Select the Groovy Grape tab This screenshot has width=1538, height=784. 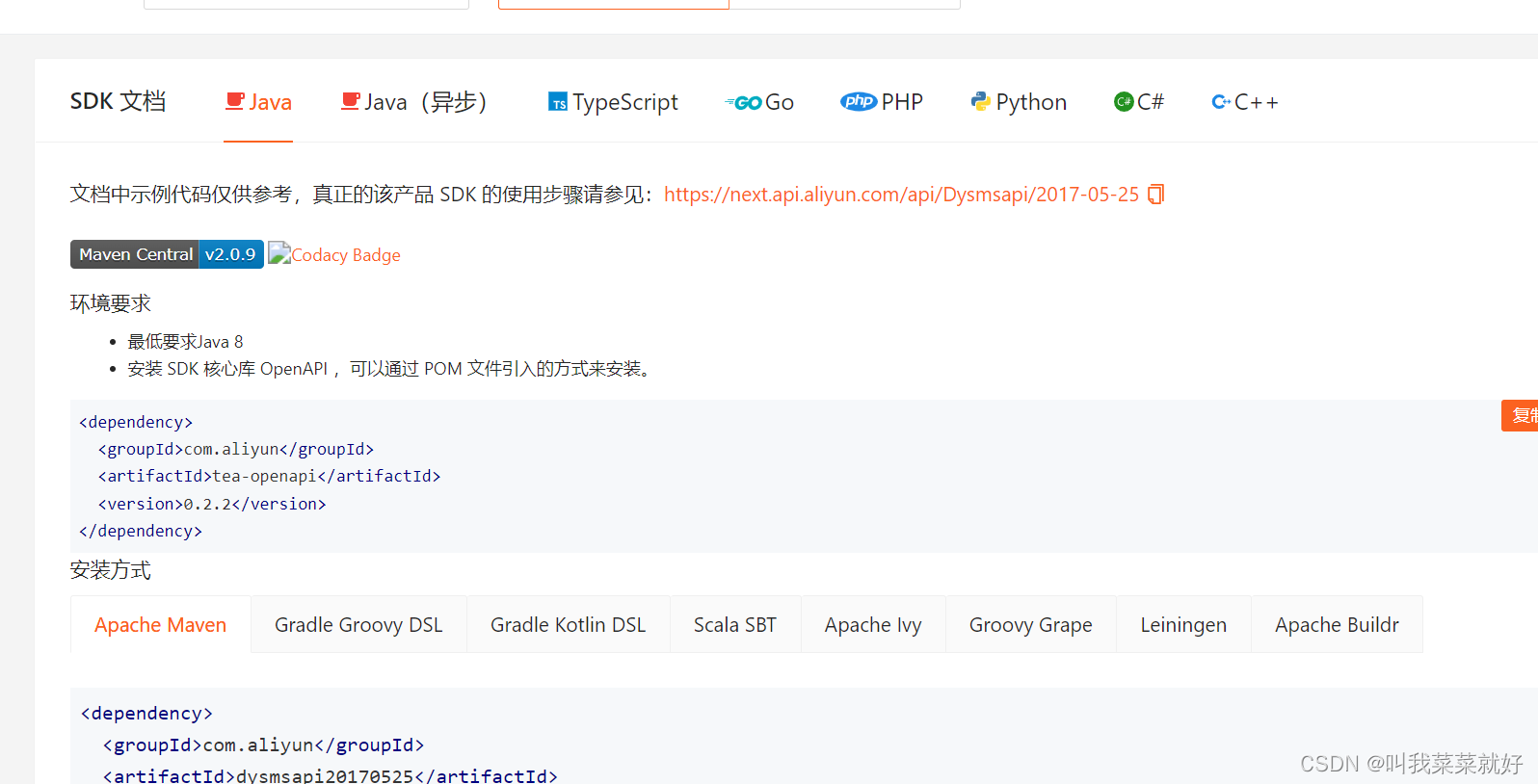point(1031,625)
